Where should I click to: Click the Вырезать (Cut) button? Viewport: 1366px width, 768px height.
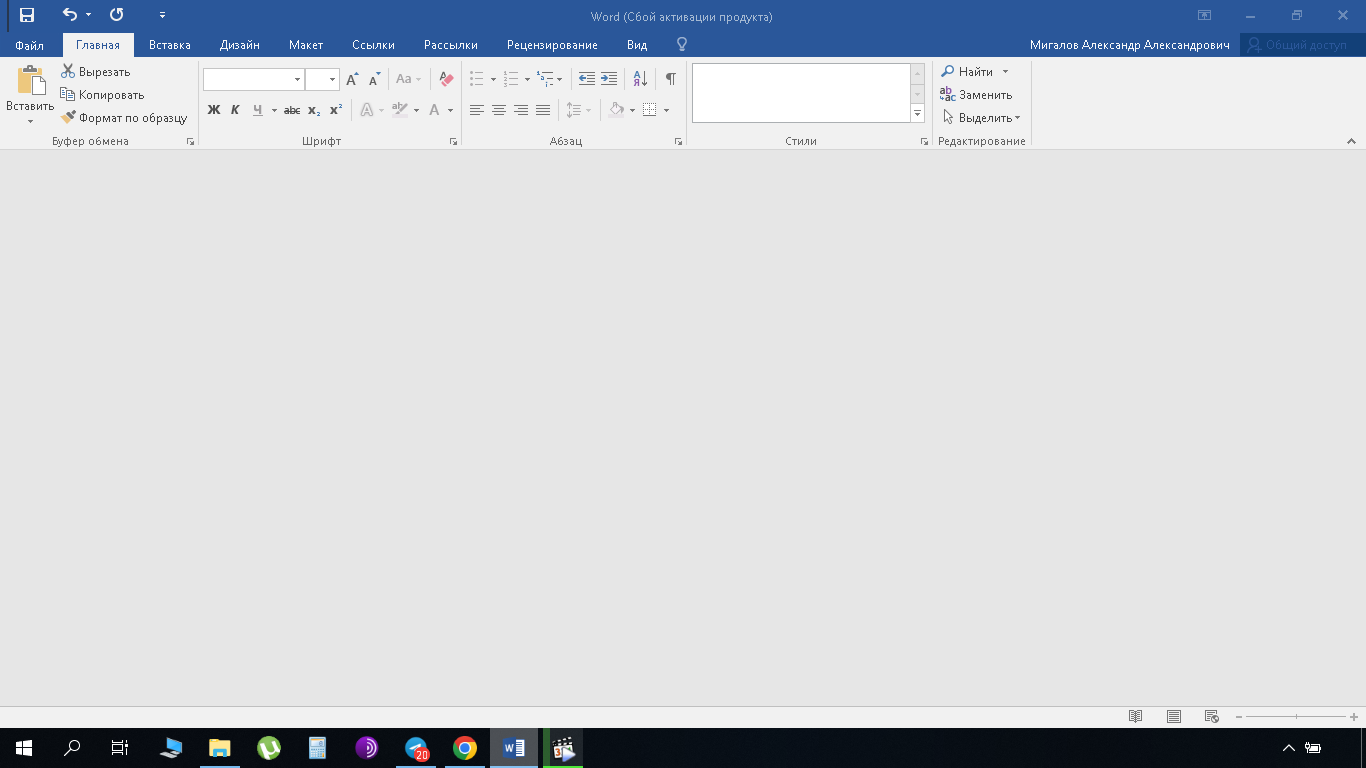click(96, 72)
